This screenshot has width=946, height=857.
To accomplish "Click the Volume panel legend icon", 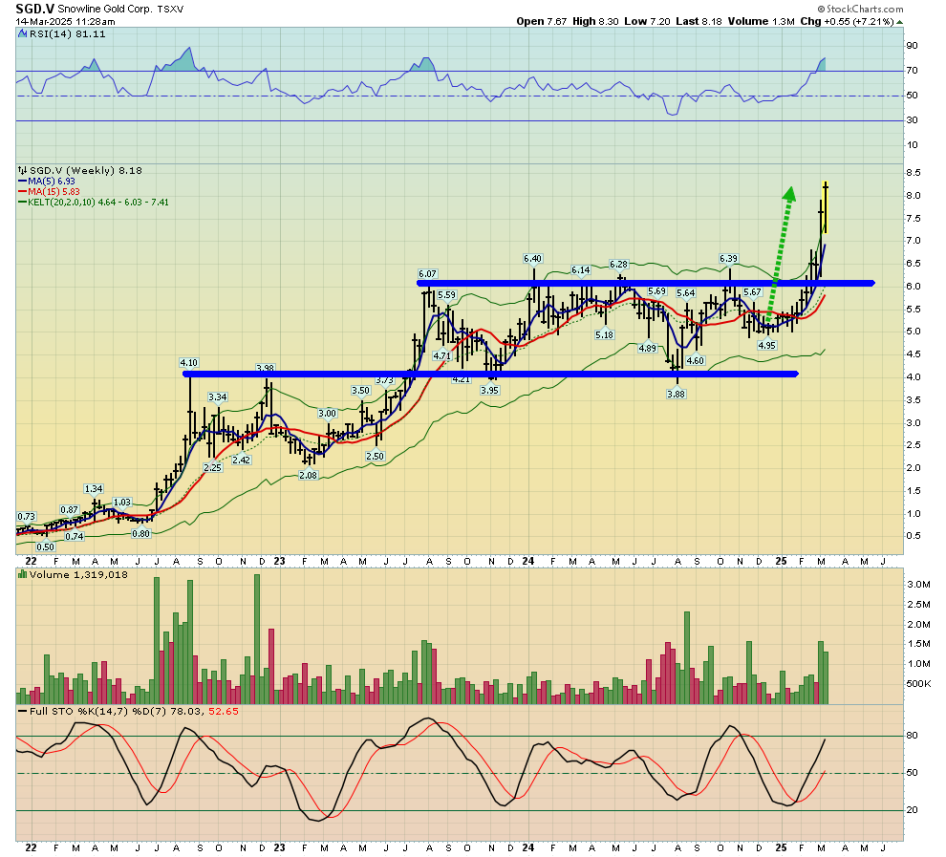I will (22, 575).
